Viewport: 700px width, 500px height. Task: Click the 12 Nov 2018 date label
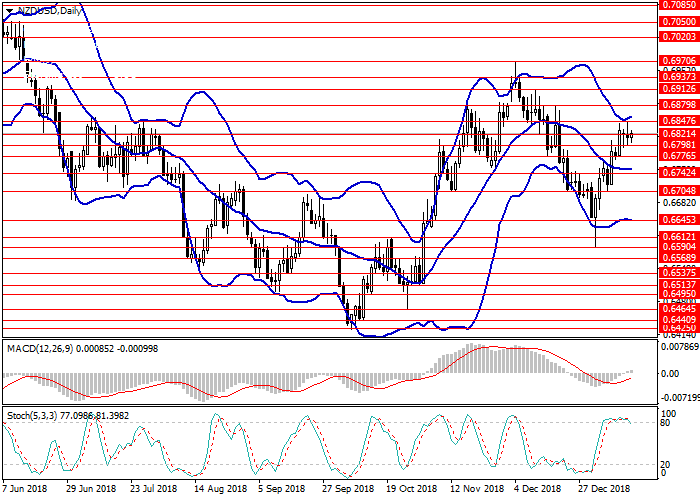click(x=474, y=490)
